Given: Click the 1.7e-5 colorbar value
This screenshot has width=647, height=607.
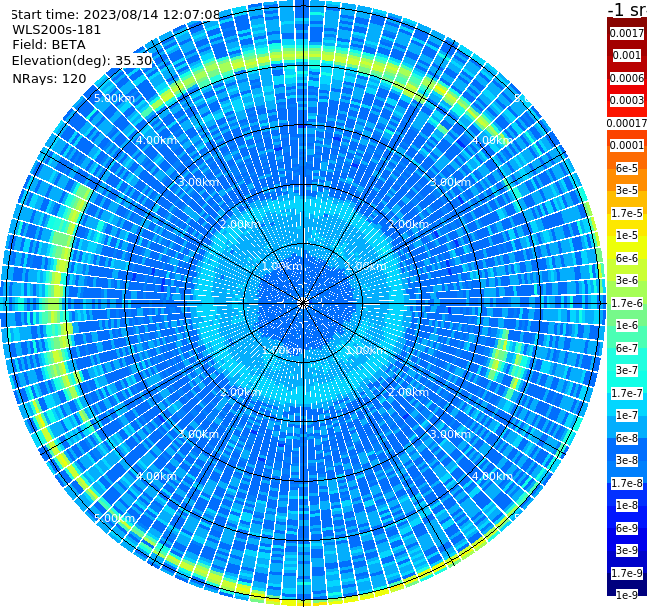Looking at the screenshot, I should pos(627,213).
